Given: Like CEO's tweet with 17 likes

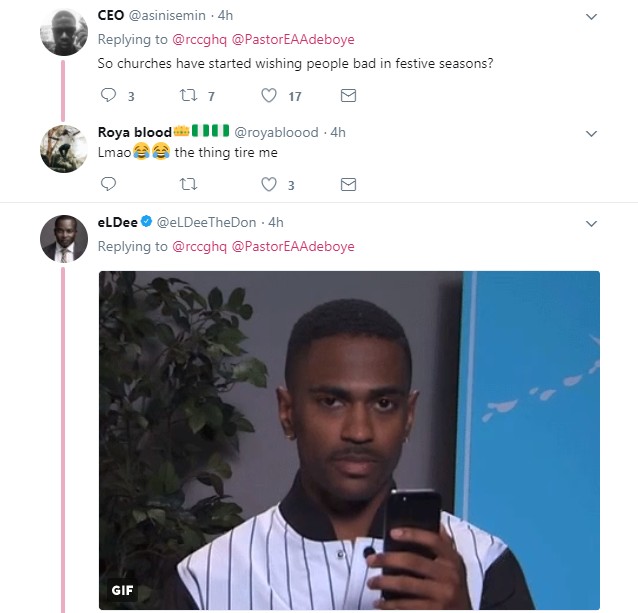Looking at the screenshot, I should (268, 96).
